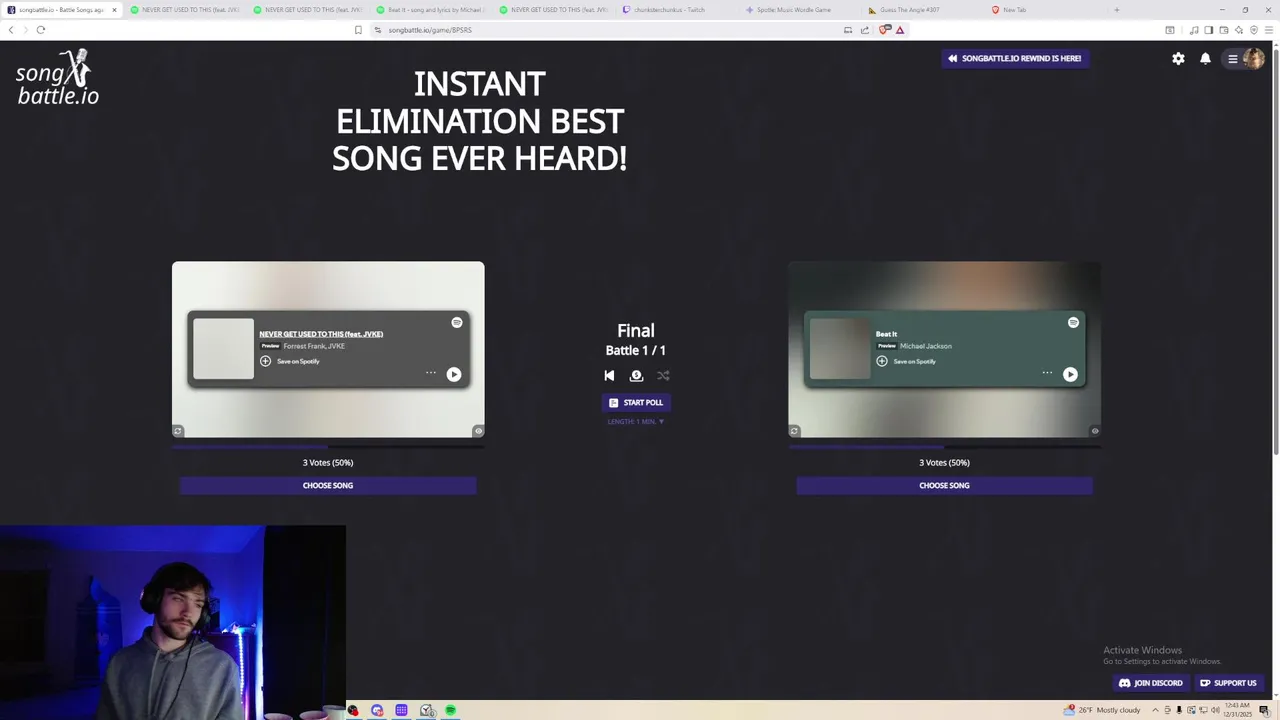
Task: Start the poll
Action: (x=636, y=402)
